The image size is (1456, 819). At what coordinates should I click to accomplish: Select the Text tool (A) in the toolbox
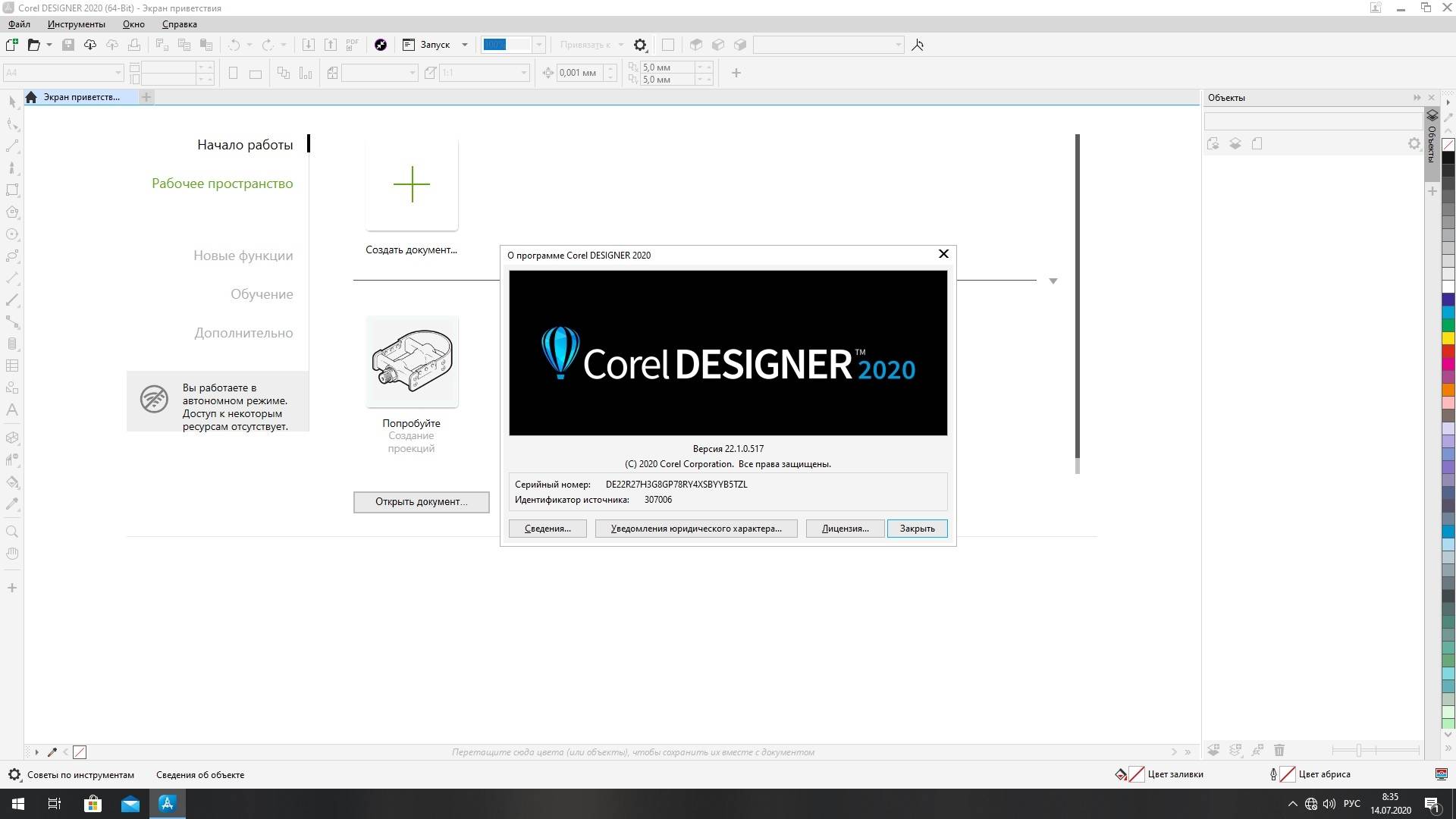(x=12, y=410)
